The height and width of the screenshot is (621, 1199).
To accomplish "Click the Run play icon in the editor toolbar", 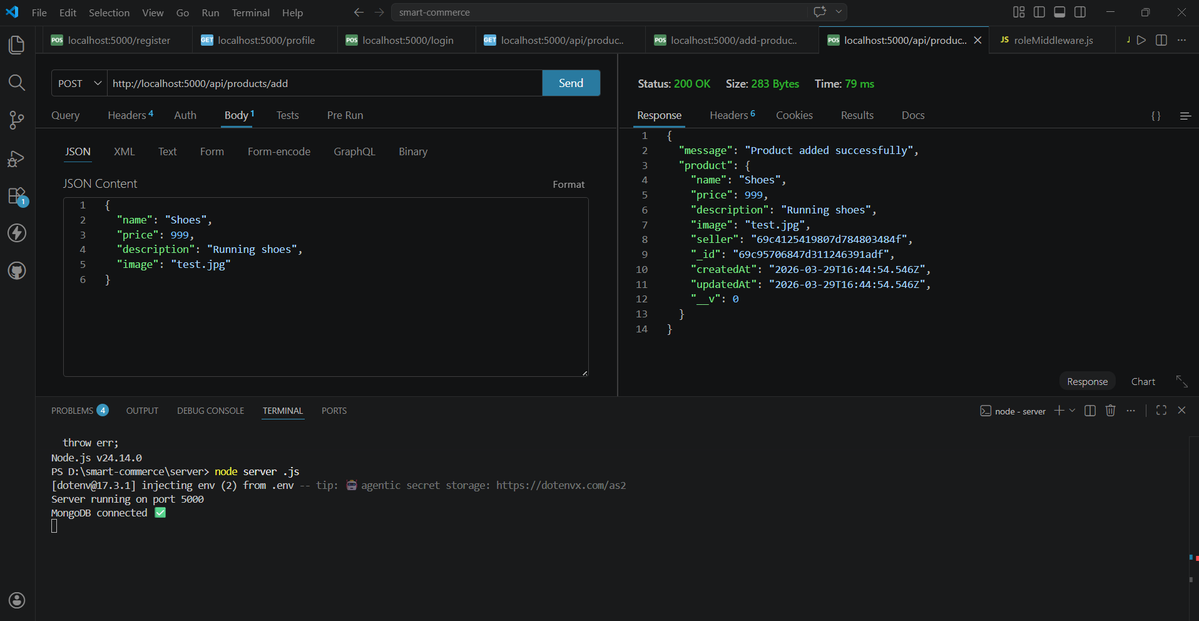I will (x=1141, y=40).
